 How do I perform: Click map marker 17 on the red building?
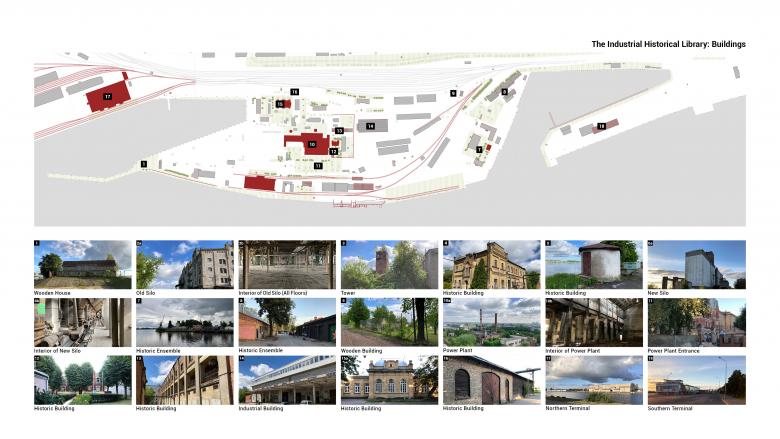[107, 96]
